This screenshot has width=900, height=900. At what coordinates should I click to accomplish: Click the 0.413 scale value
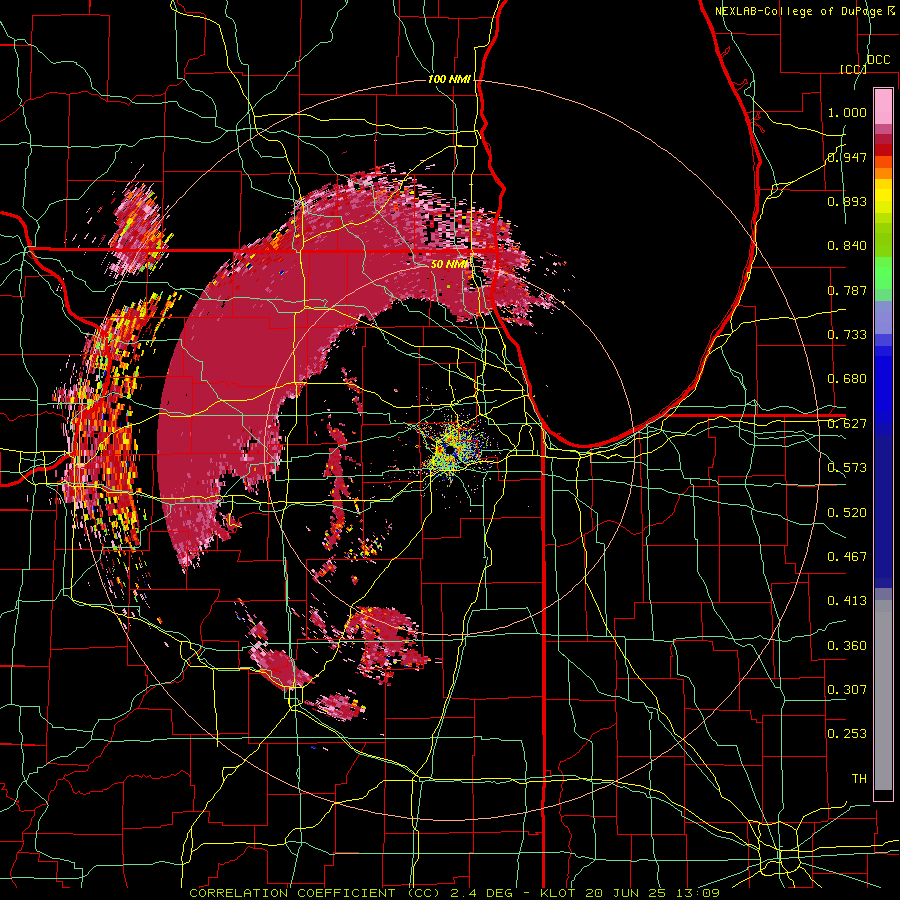(x=847, y=601)
